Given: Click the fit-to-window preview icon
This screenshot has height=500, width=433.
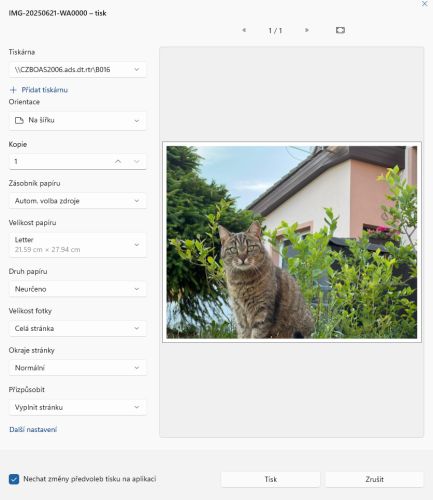Looking at the screenshot, I should pyautogui.click(x=340, y=30).
